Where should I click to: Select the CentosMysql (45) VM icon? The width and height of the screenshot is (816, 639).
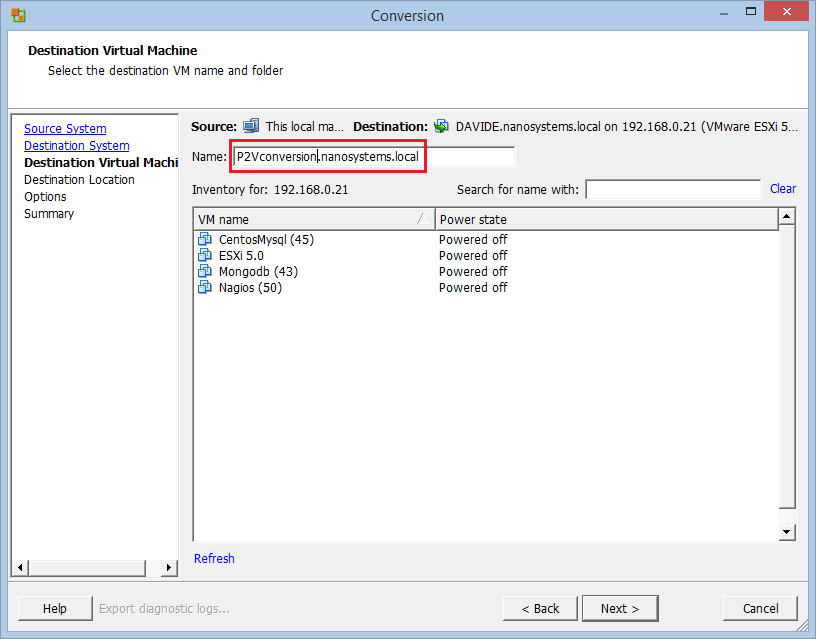205,239
